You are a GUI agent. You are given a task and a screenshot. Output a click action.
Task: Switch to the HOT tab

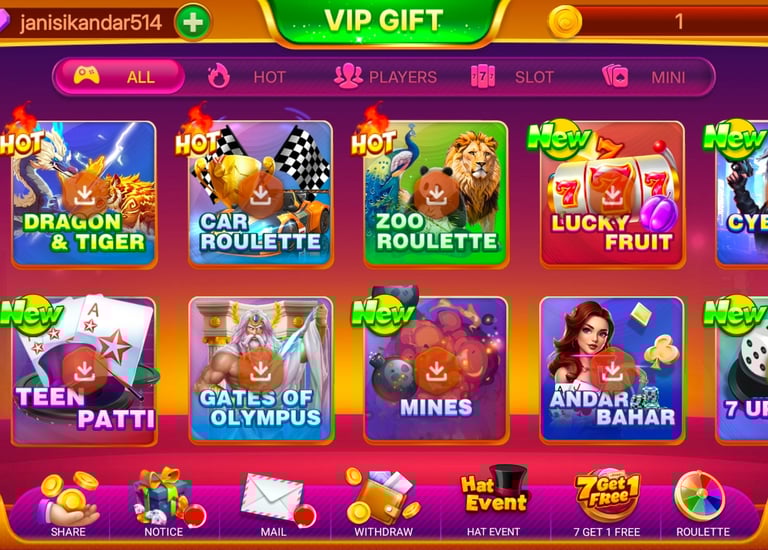point(247,77)
